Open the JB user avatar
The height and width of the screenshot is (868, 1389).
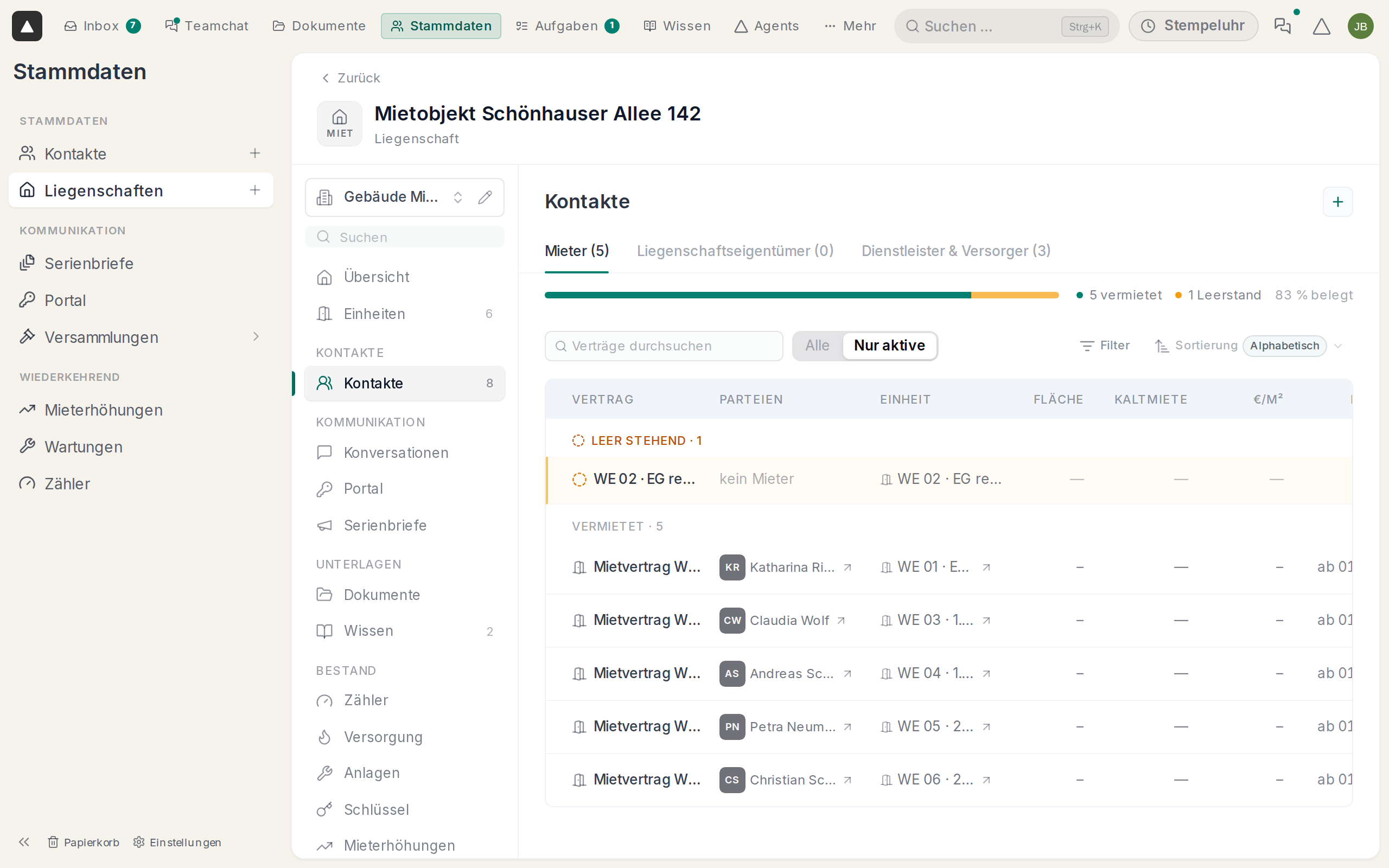tap(1360, 26)
